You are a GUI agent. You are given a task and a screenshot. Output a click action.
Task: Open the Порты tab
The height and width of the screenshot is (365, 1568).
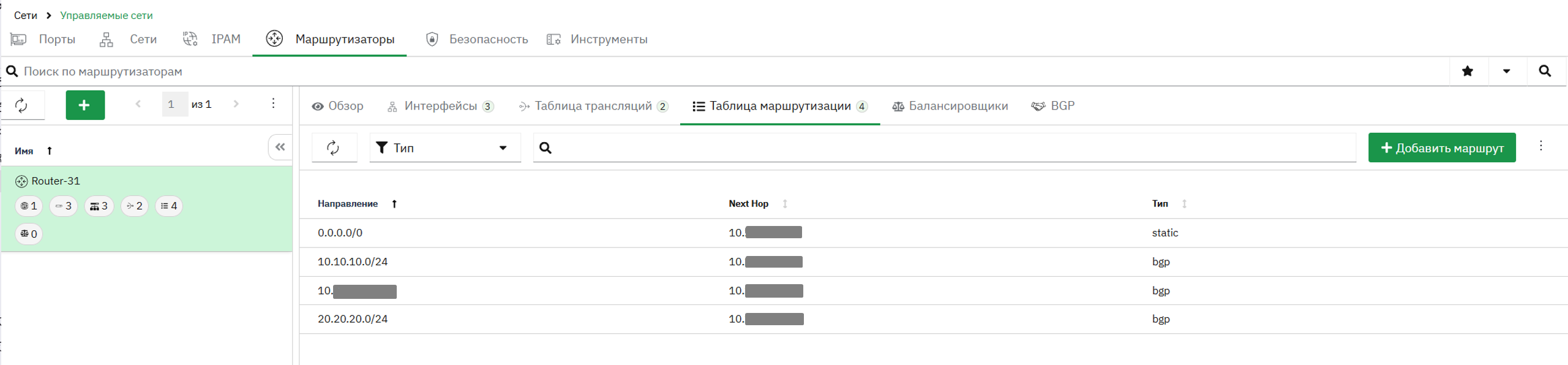pos(43,39)
